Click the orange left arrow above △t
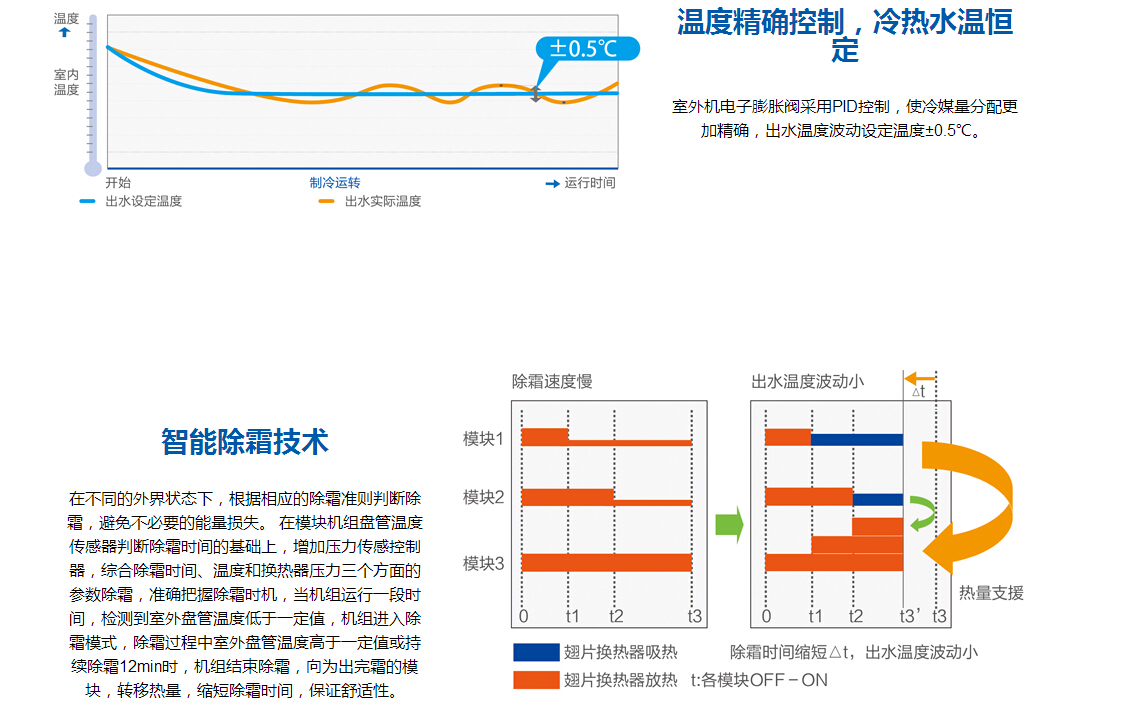 (920, 379)
